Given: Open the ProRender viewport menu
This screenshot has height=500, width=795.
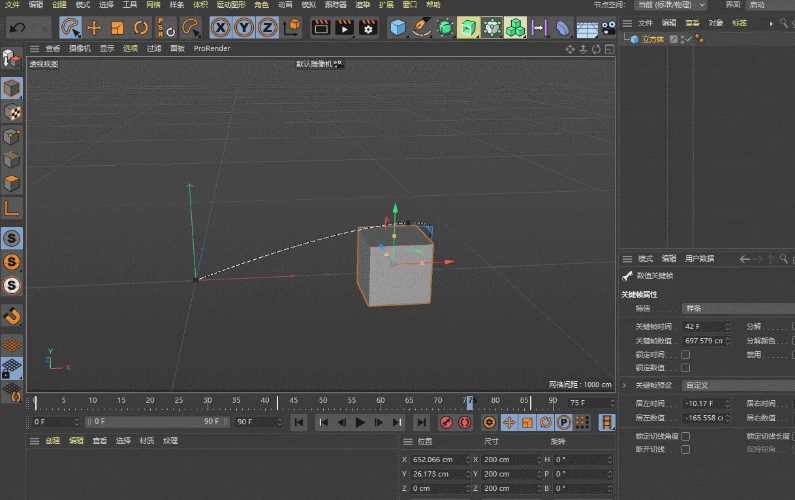Looking at the screenshot, I should (212, 49).
